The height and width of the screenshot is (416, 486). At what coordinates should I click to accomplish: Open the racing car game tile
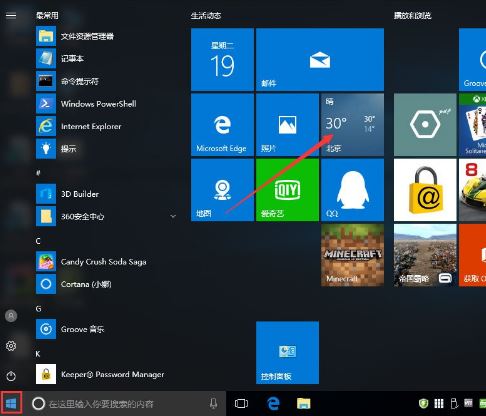[472, 190]
